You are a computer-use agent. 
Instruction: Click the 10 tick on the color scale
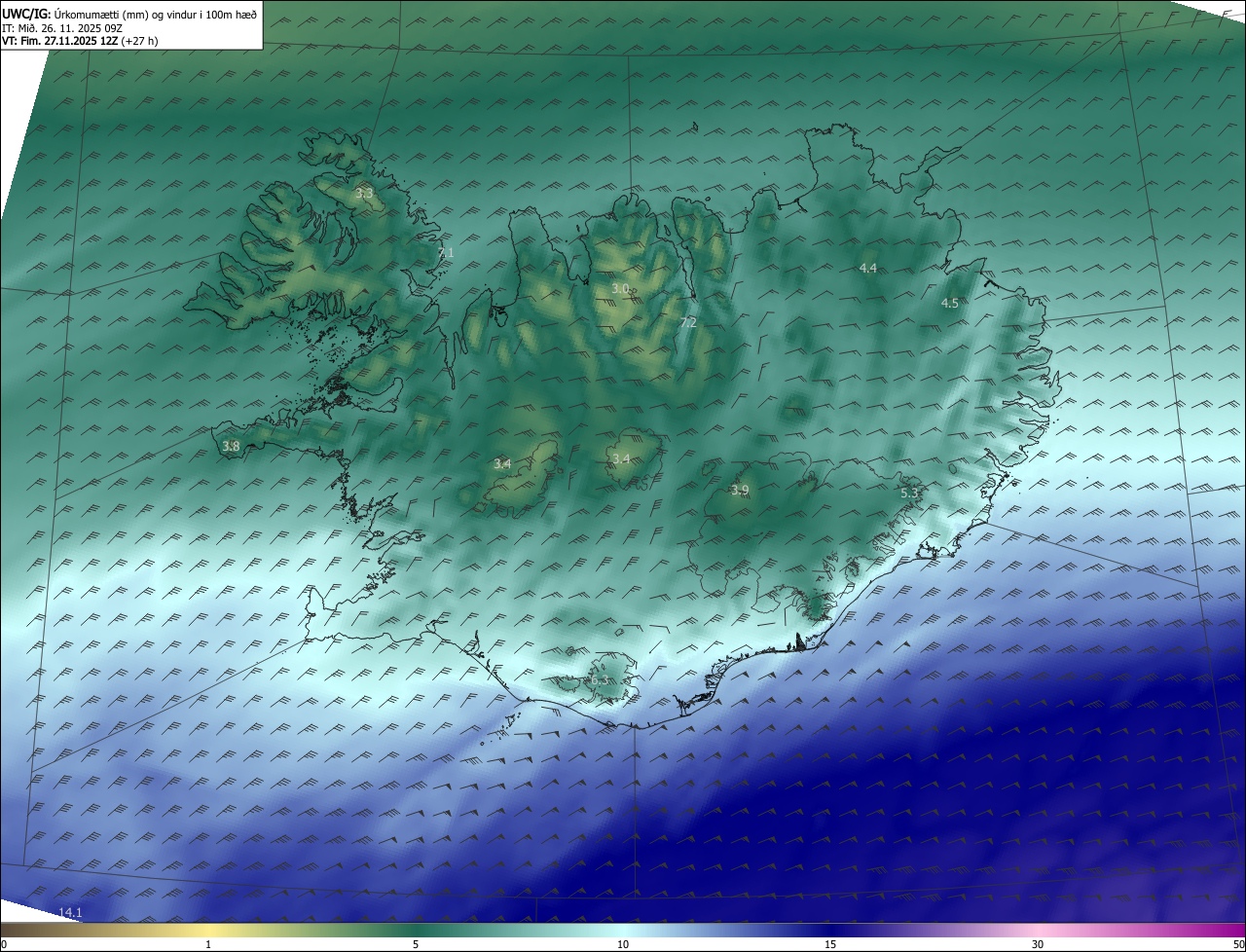click(623, 944)
